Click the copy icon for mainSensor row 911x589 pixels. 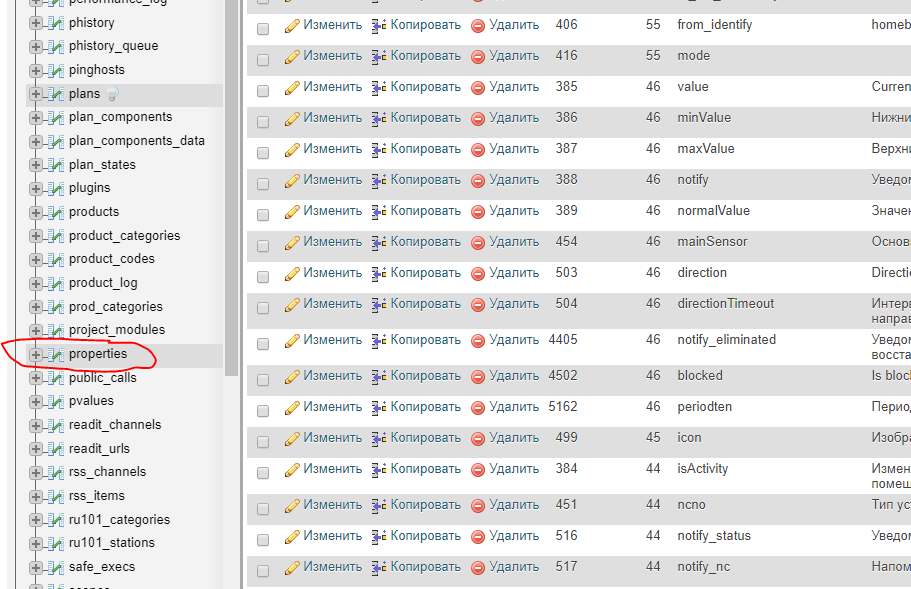click(379, 242)
